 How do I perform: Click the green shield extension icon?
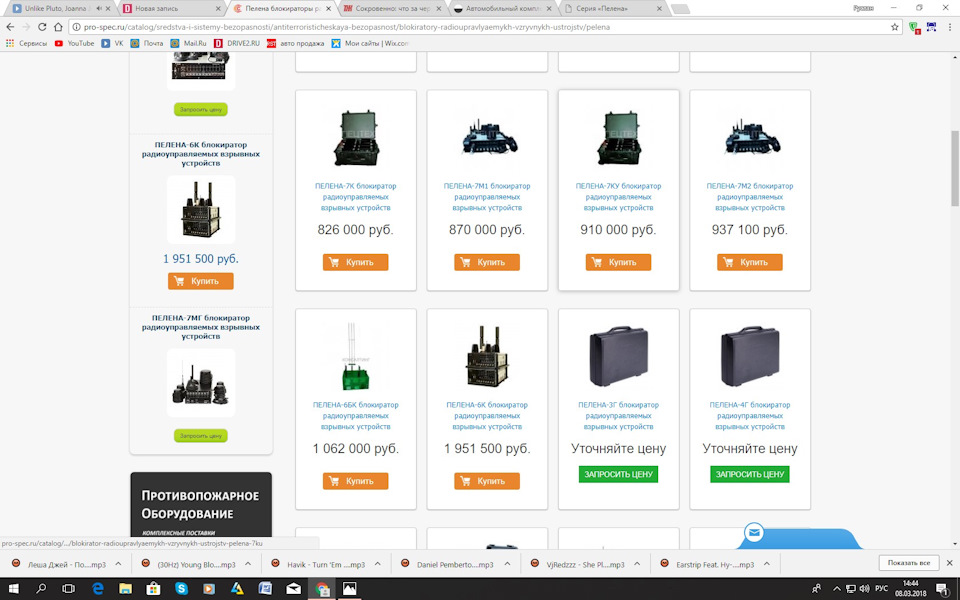pyautogui.click(x=913, y=27)
